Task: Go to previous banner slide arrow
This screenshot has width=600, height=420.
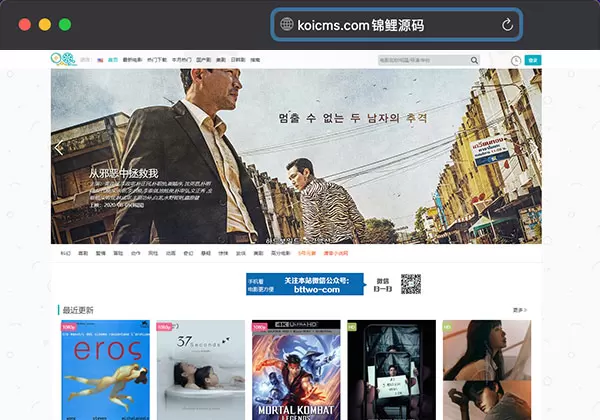Action: tap(59, 148)
